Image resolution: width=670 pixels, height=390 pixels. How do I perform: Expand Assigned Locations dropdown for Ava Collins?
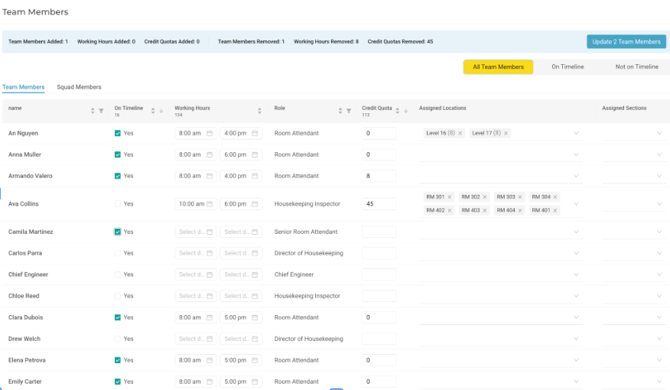click(x=576, y=204)
